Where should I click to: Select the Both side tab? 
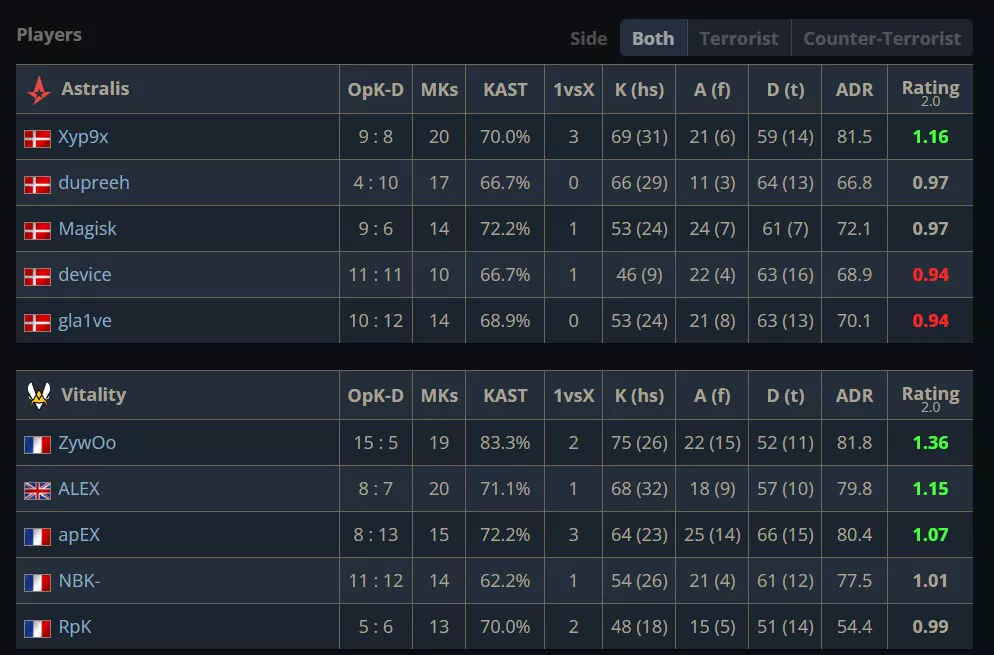tap(653, 39)
